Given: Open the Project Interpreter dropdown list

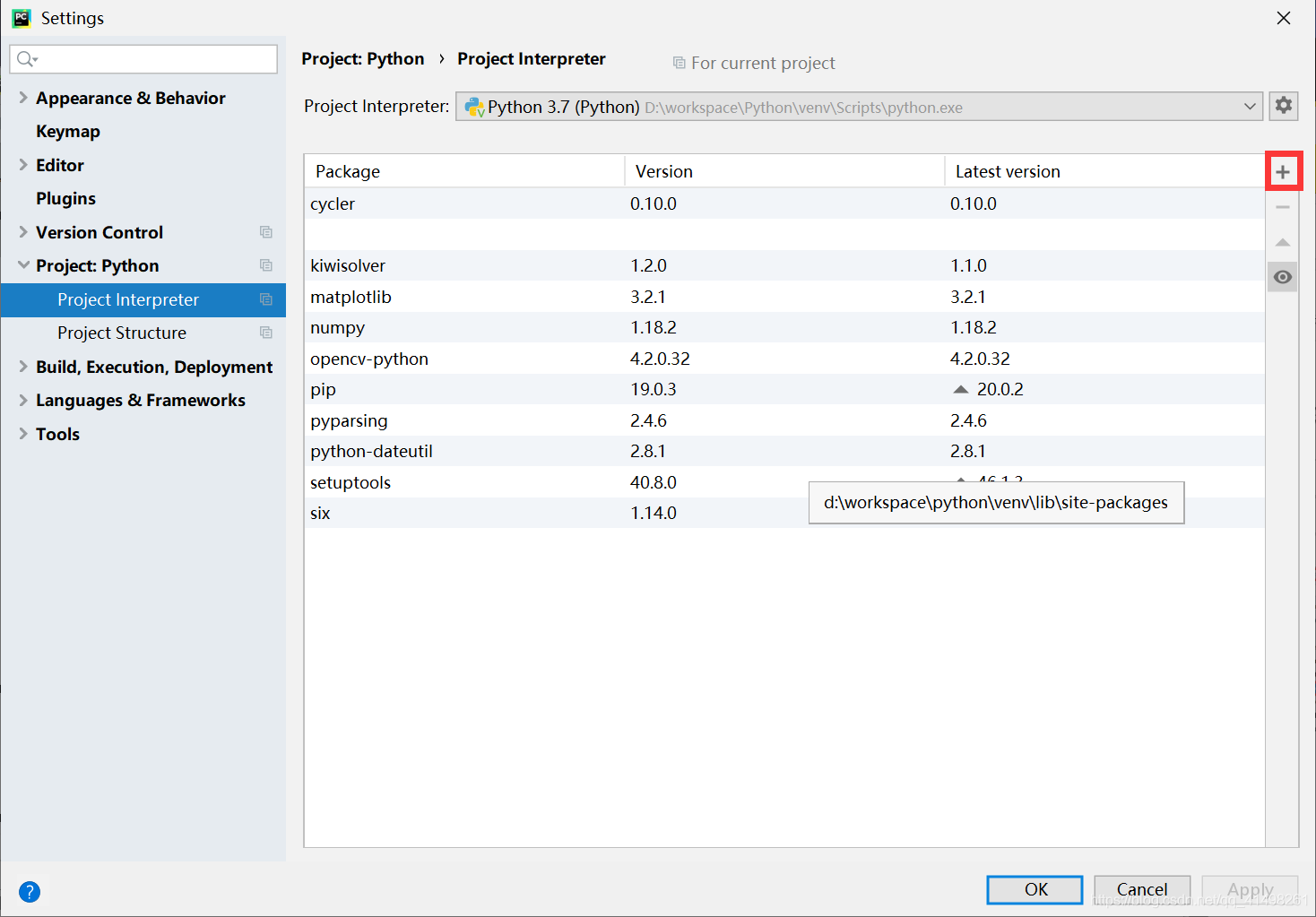Looking at the screenshot, I should (1251, 106).
